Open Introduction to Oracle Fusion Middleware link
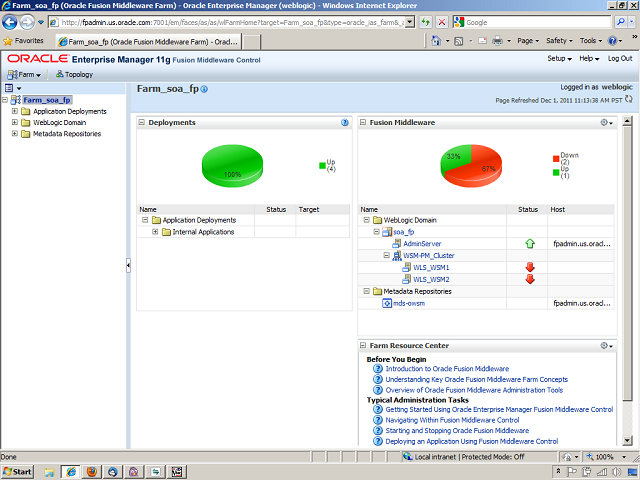Viewport: 640px width, 480px height. tap(447, 369)
